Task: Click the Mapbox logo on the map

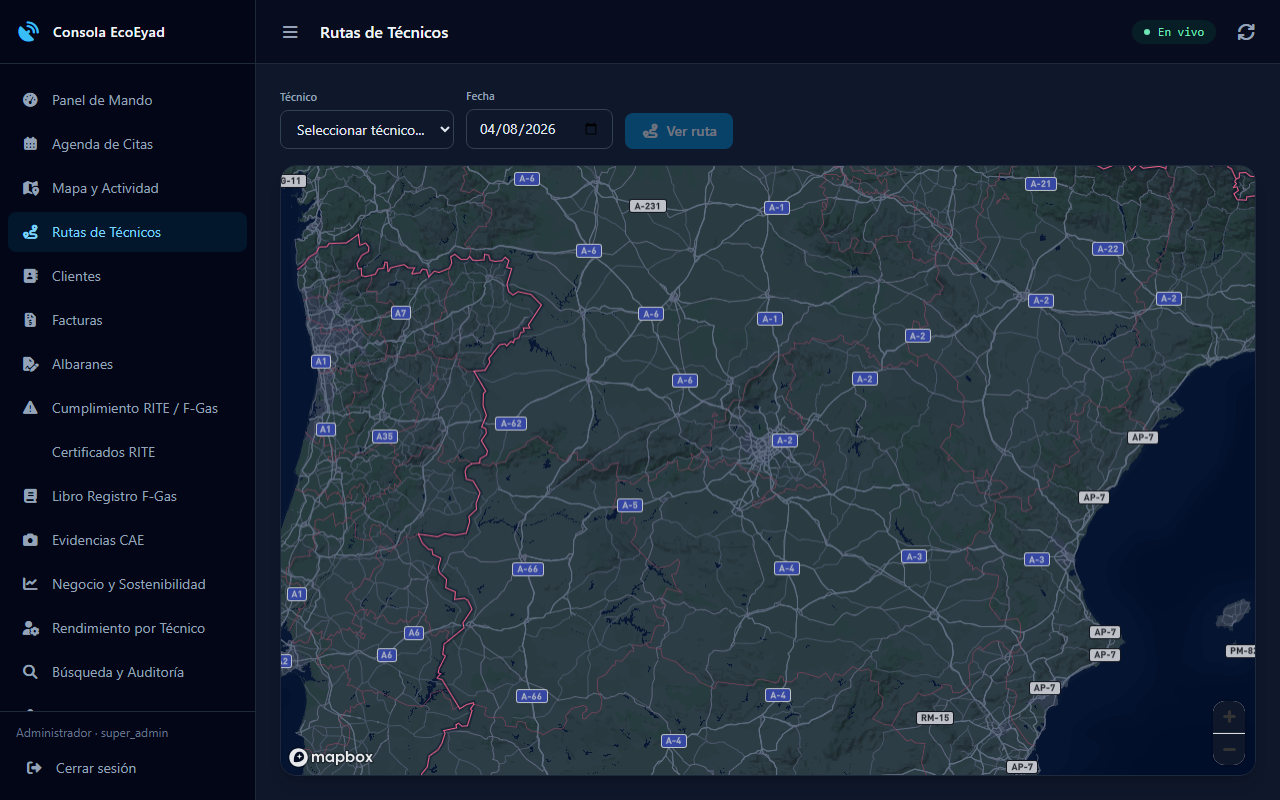Action: 331,757
